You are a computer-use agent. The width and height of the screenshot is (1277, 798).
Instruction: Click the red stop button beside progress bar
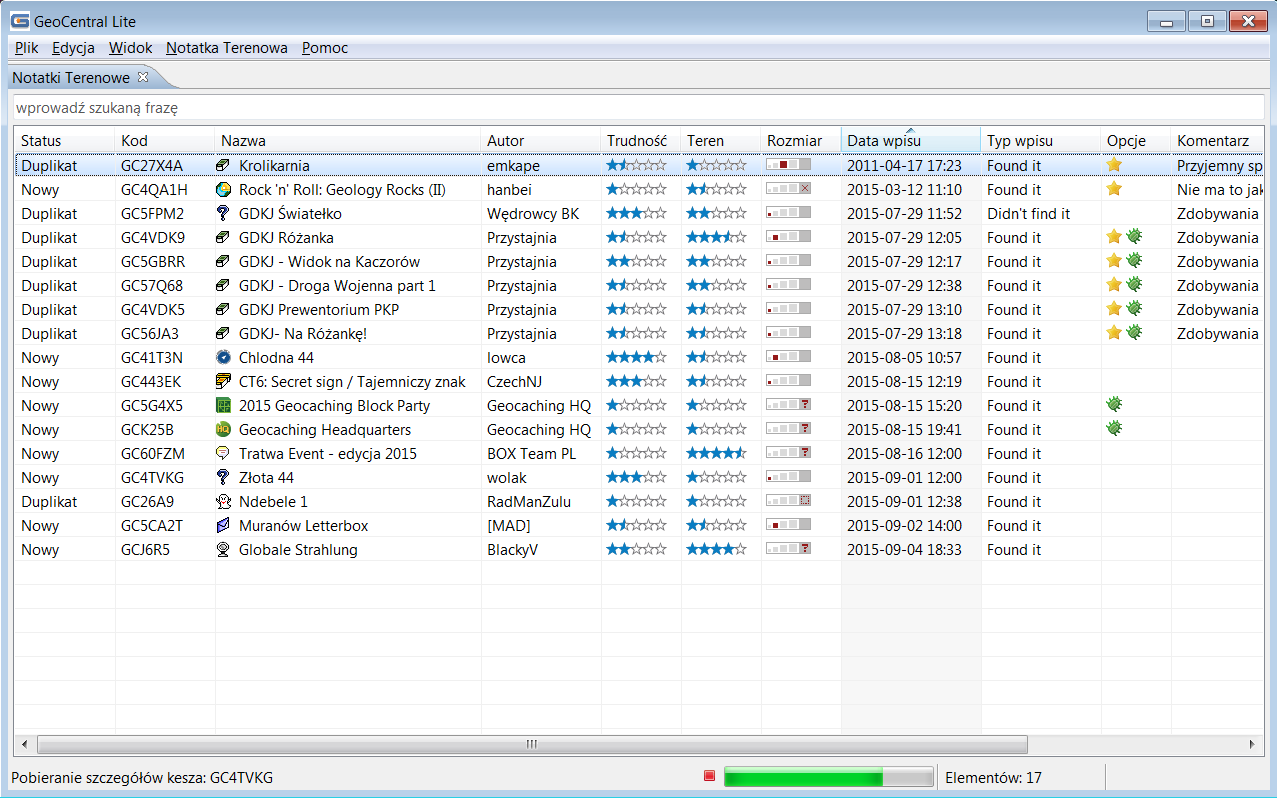click(709, 776)
